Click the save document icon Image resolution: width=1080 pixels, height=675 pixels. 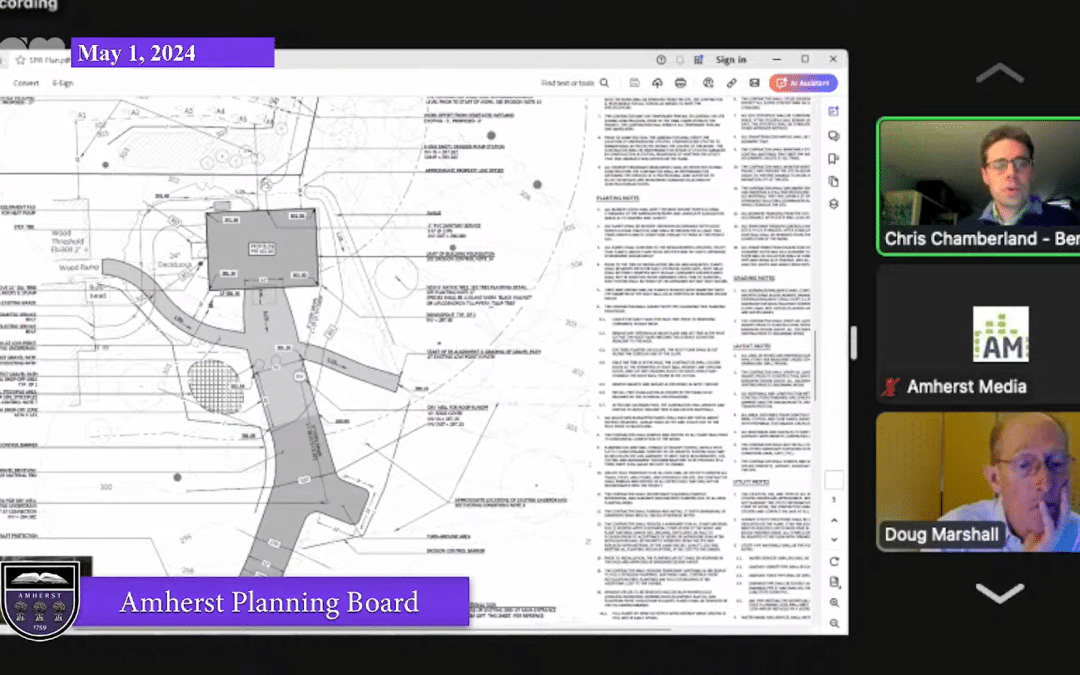tap(634, 83)
